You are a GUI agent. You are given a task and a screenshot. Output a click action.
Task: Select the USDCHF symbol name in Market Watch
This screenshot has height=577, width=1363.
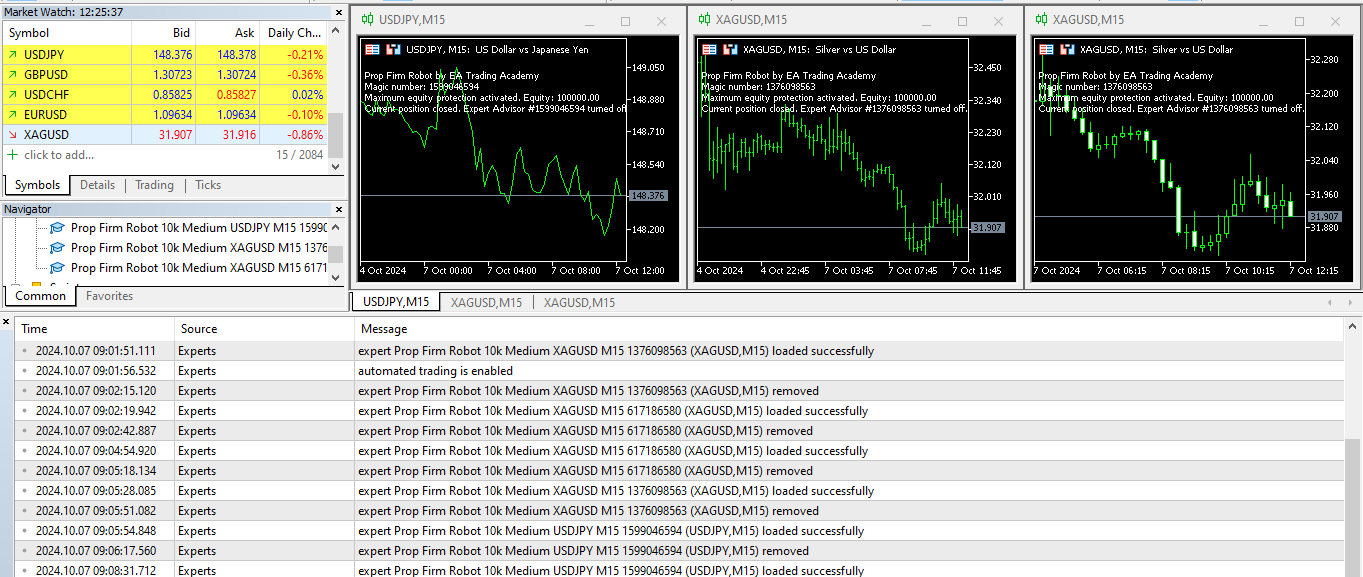(x=46, y=95)
